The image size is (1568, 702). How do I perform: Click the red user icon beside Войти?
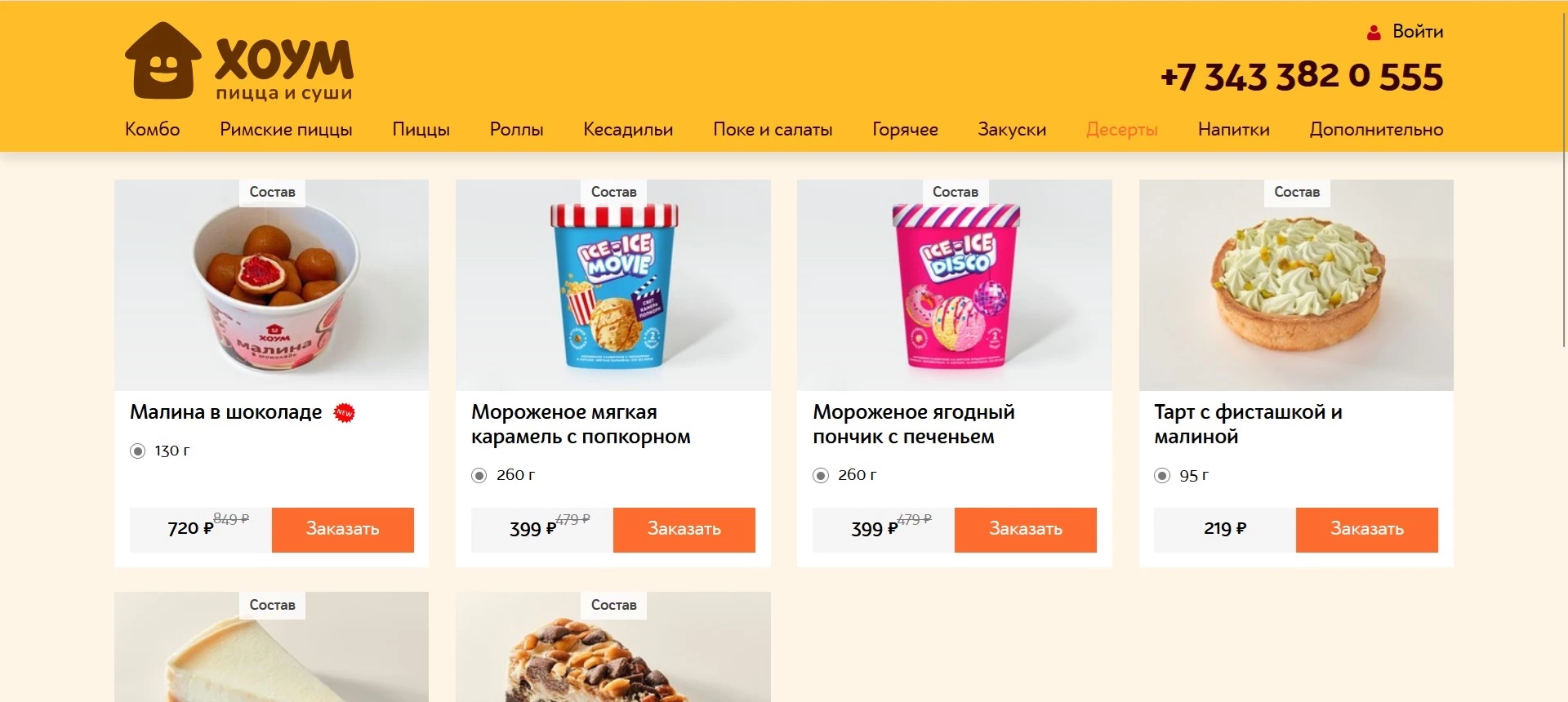[x=1374, y=33]
